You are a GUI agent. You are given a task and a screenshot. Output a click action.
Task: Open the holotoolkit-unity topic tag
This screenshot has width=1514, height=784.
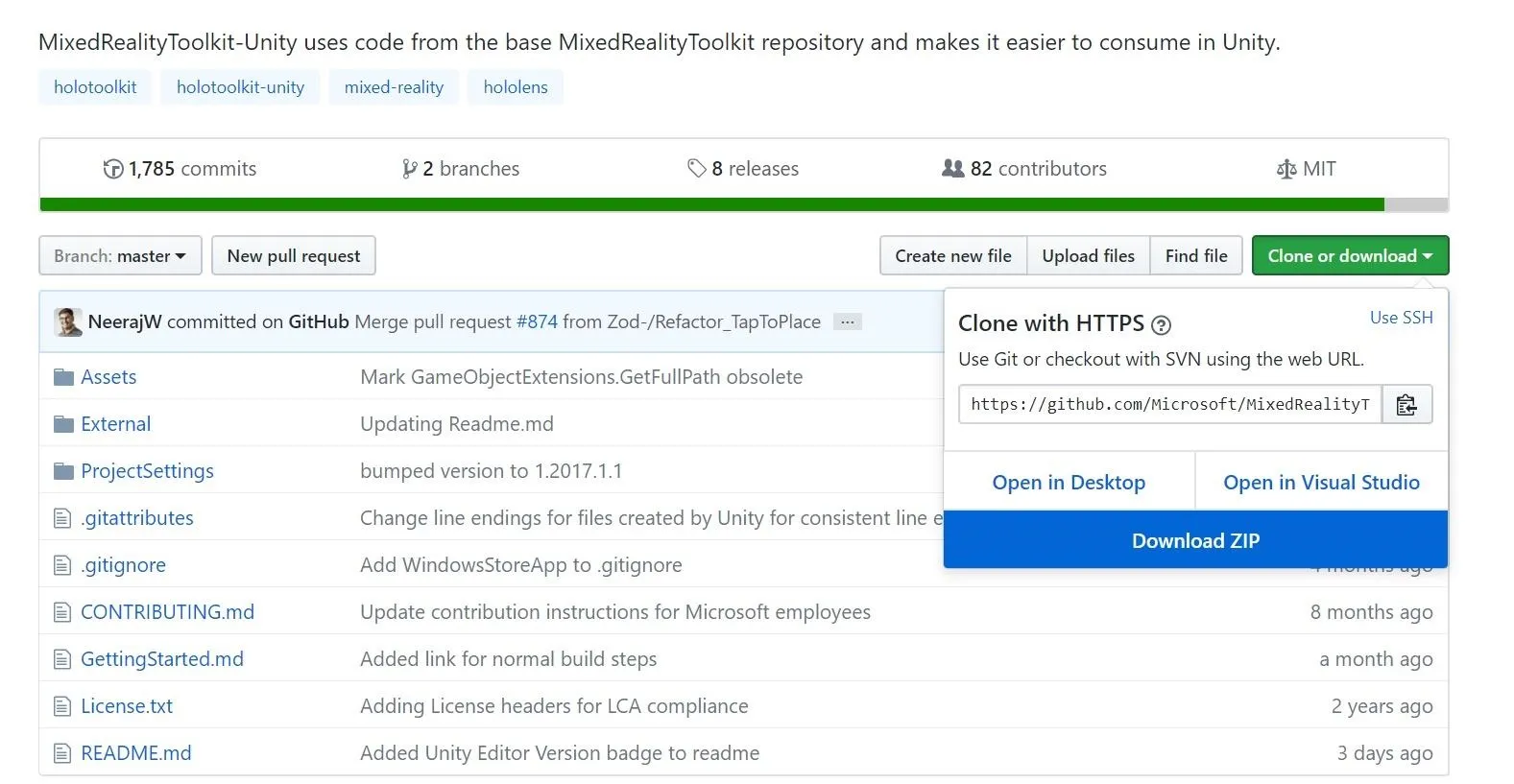pyautogui.click(x=240, y=87)
